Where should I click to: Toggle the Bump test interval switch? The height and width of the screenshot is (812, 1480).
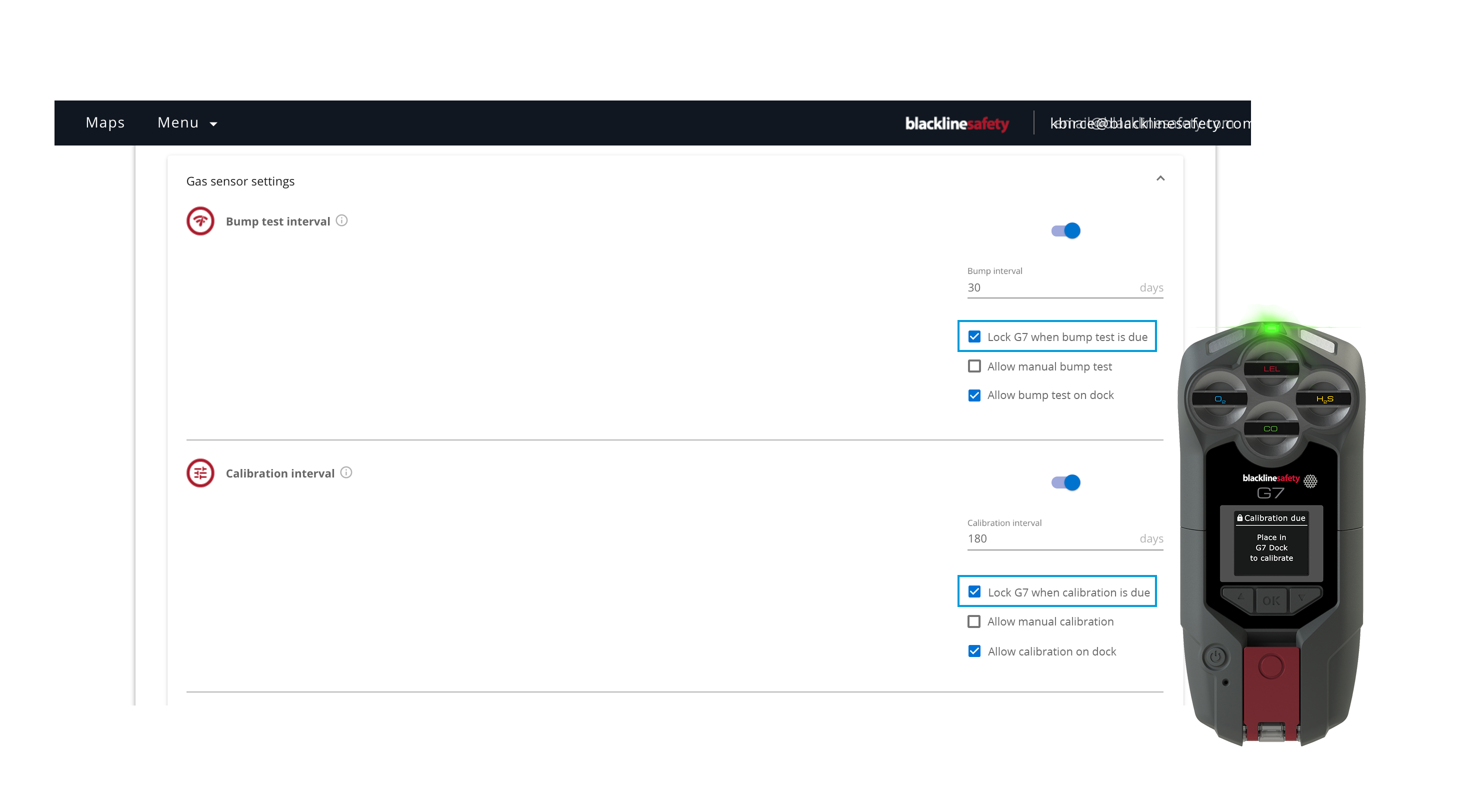tap(1066, 230)
